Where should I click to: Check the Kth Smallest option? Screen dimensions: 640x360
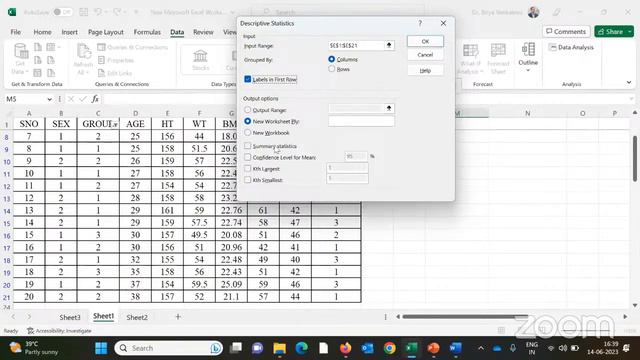[x=247, y=180]
